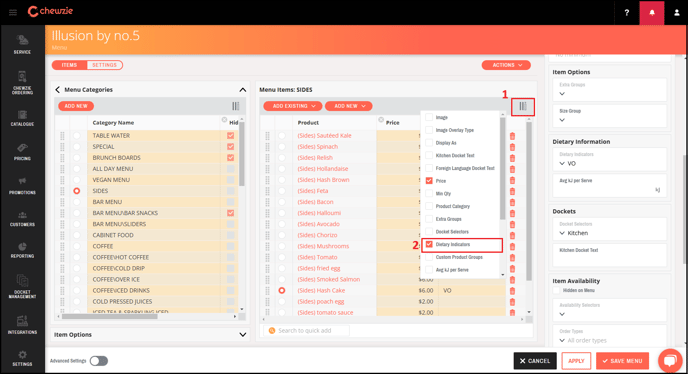Expand the Add Existing dropdown
The image size is (688, 374).
click(x=293, y=106)
